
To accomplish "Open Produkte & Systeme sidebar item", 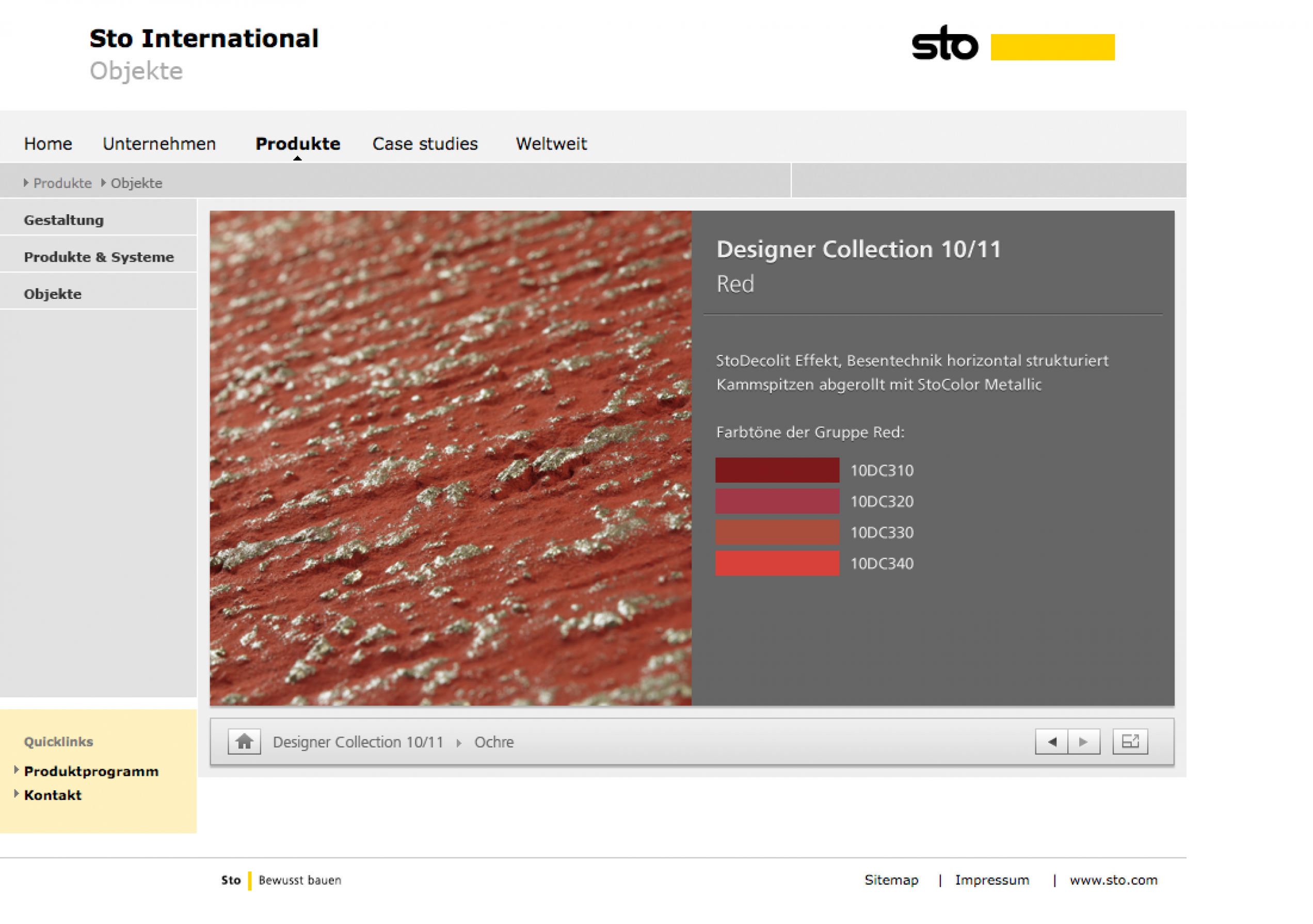I will 99,257.
